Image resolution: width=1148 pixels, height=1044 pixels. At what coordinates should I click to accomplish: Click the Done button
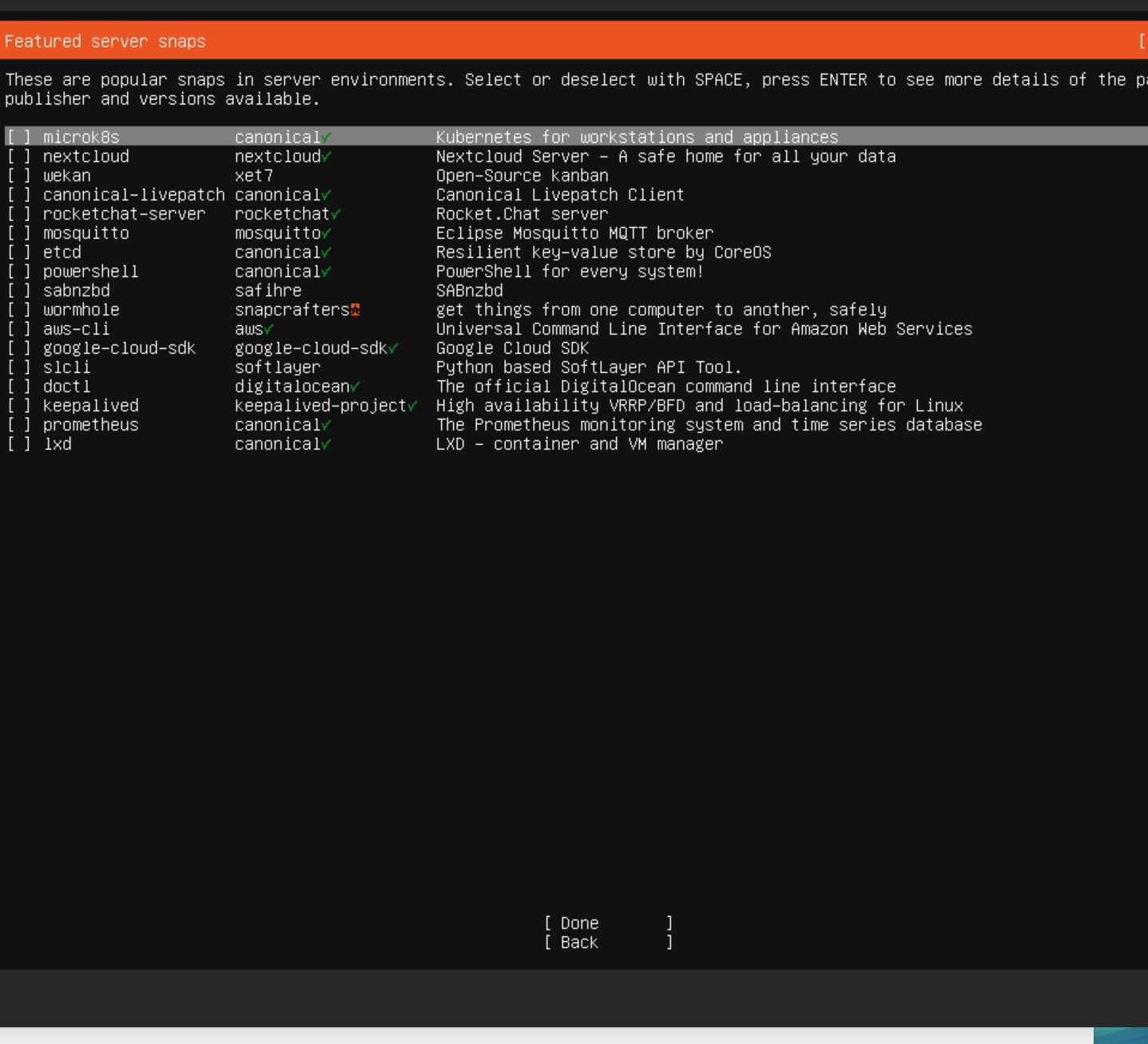tap(608, 923)
